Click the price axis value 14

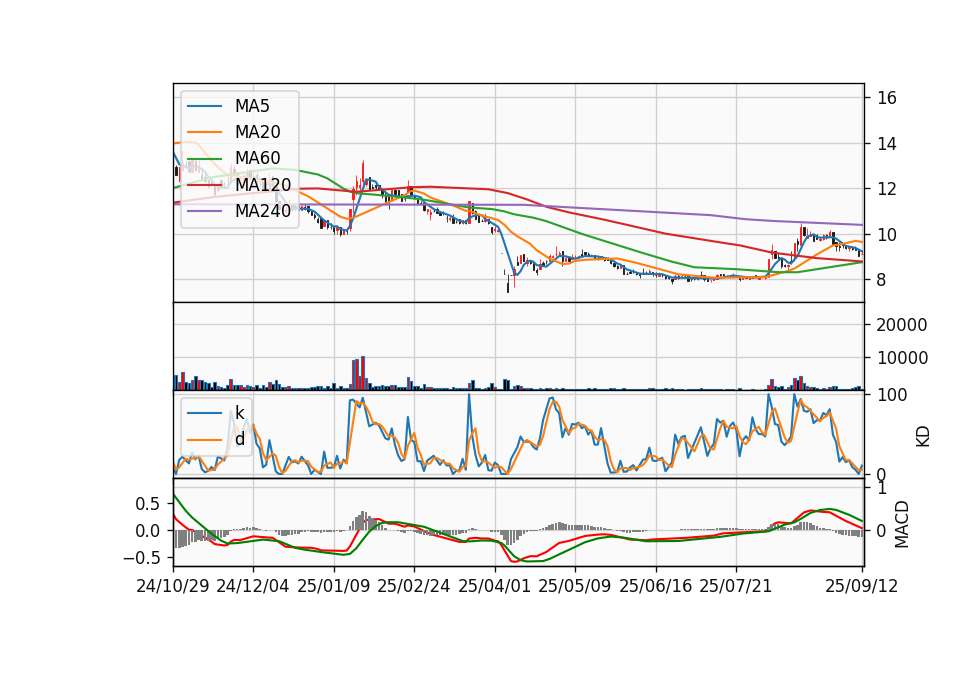point(887,144)
